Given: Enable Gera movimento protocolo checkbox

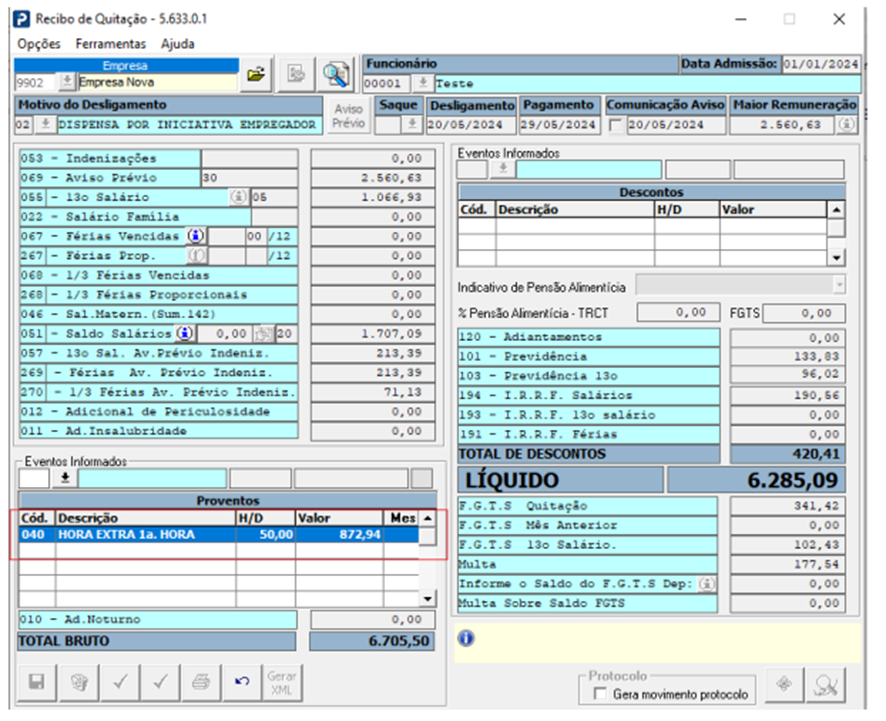Looking at the screenshot, I should coord(600,693).
